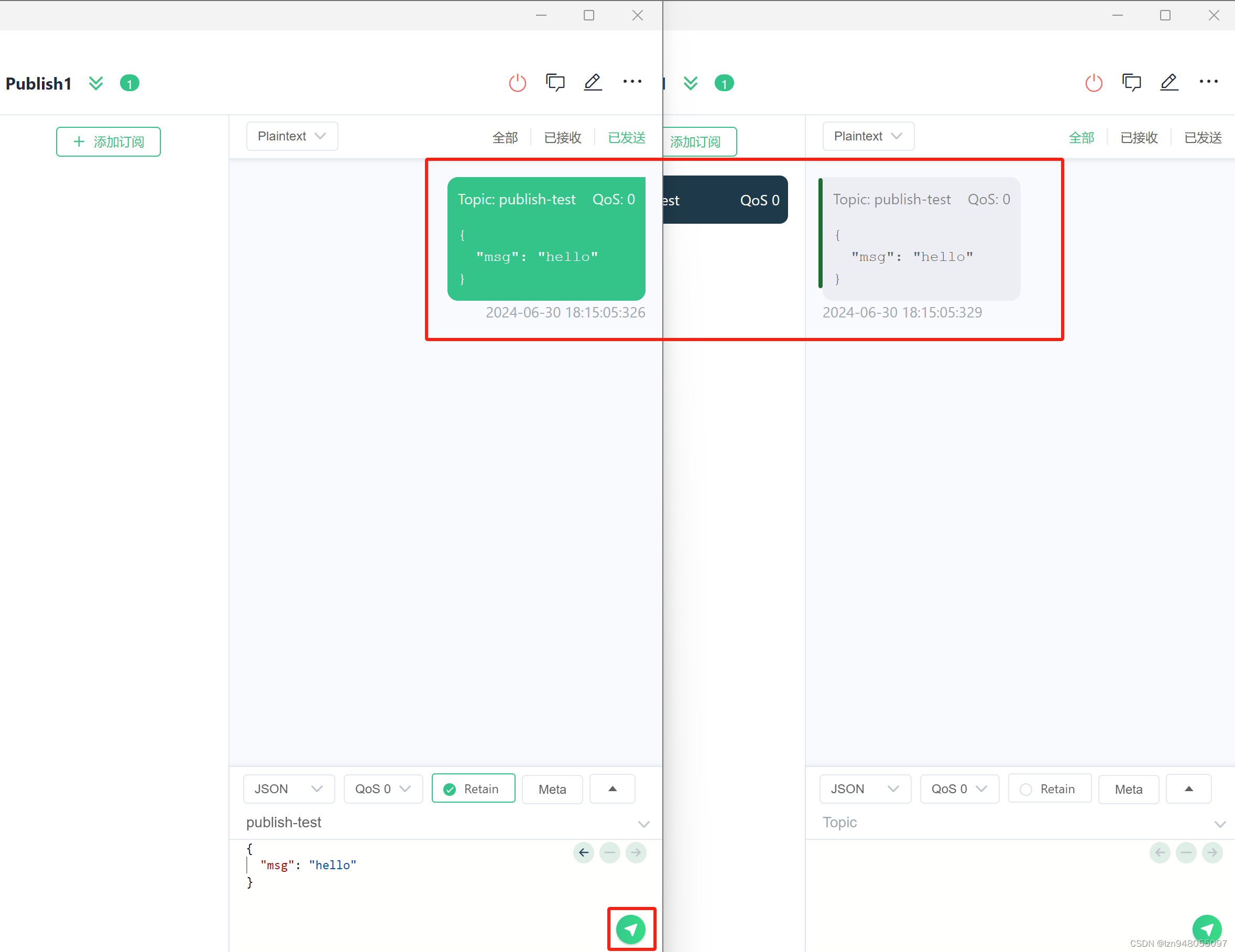Click the green send message button in left window
Screen dimensions: 1235x952
click(630, 929)
